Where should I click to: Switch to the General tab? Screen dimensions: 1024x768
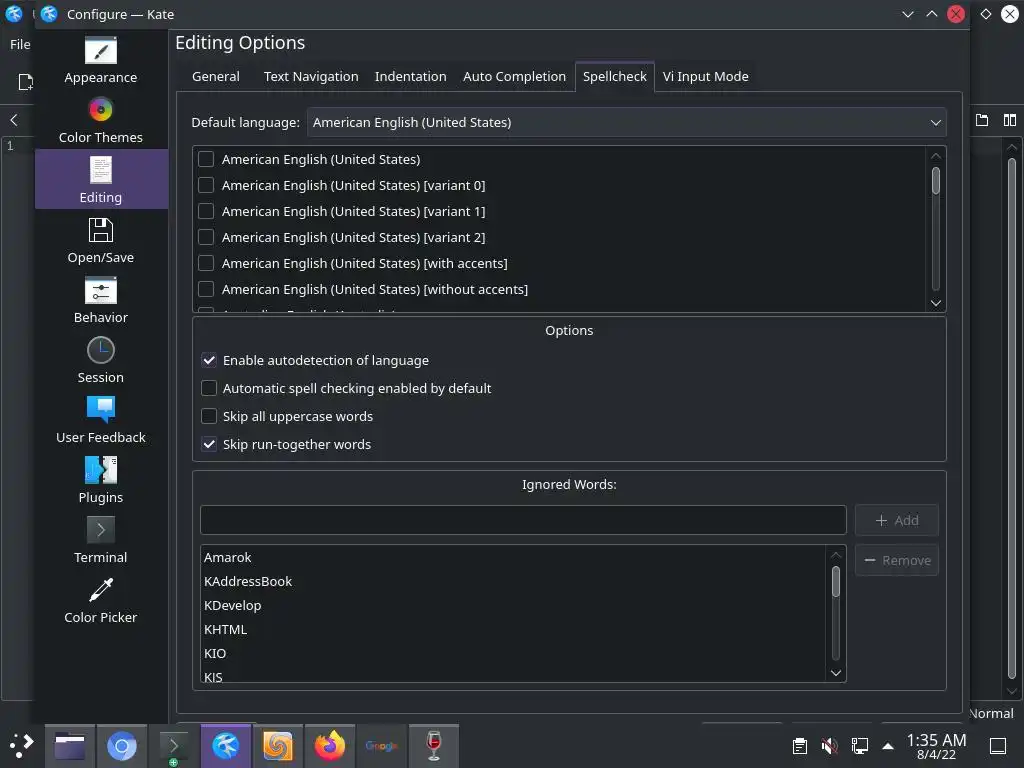point(216,76)
